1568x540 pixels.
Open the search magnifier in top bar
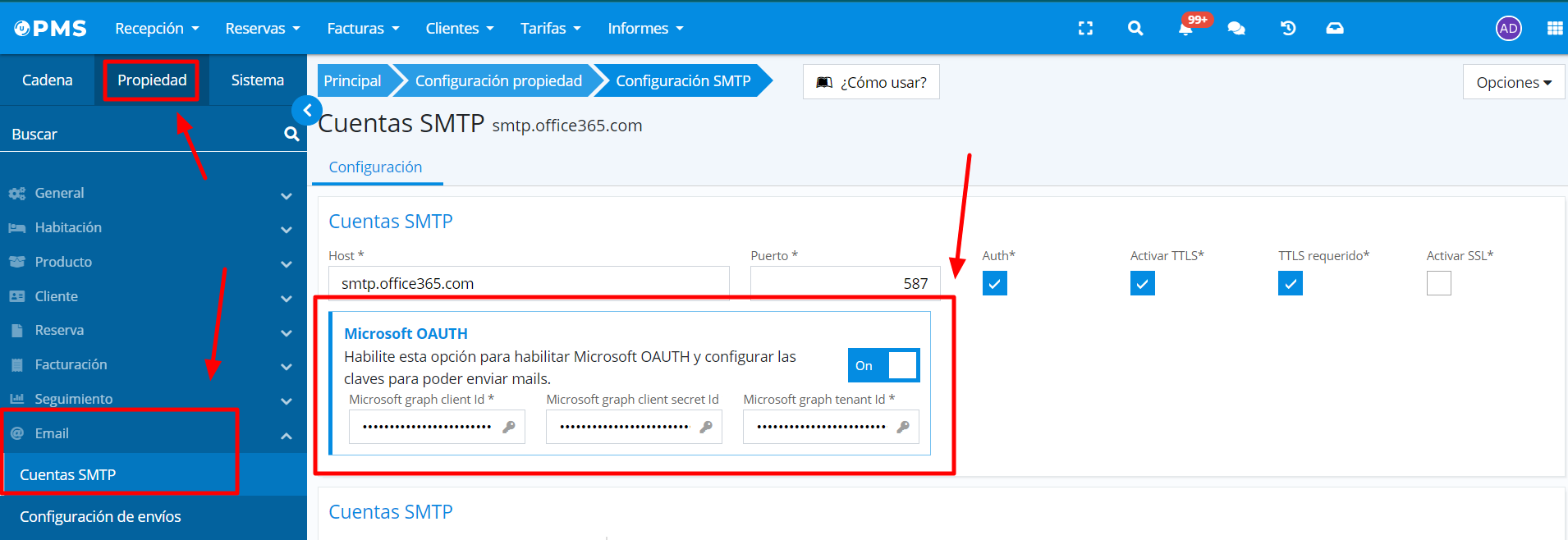pos(1135,29)
